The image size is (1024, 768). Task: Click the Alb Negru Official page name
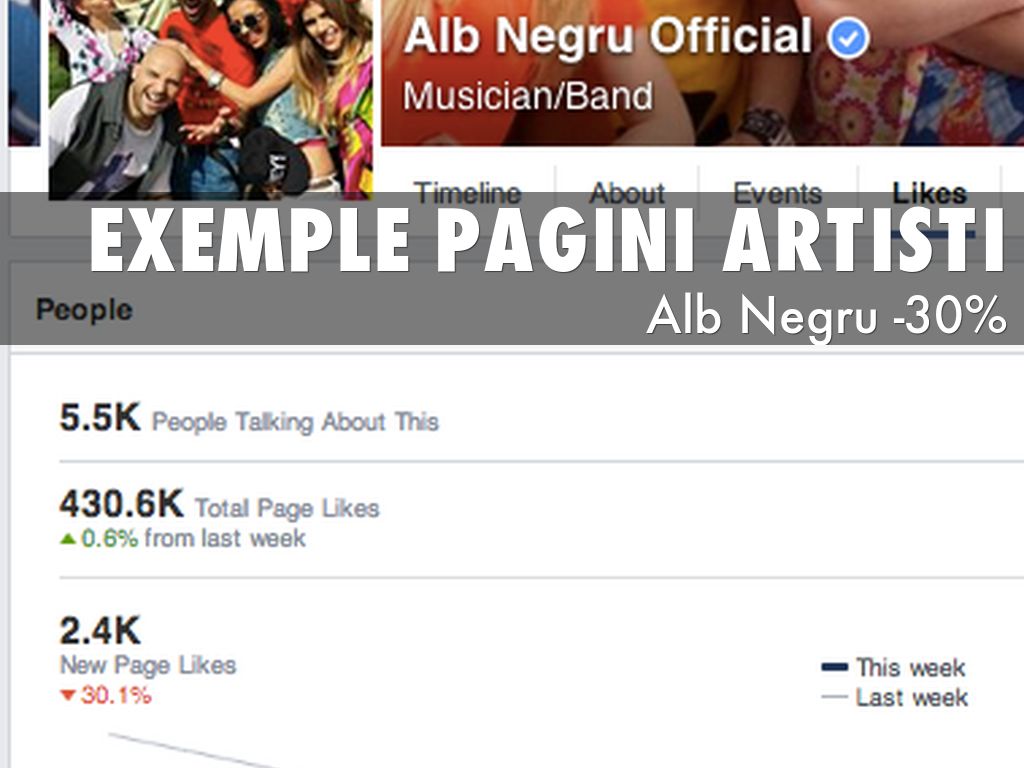click(x=607, y=36)
